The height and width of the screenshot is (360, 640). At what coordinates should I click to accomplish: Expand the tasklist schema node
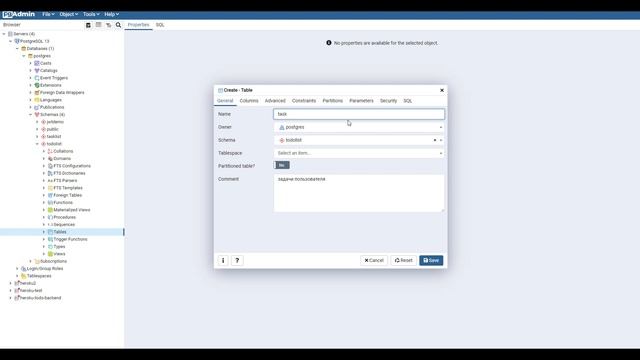37,137
